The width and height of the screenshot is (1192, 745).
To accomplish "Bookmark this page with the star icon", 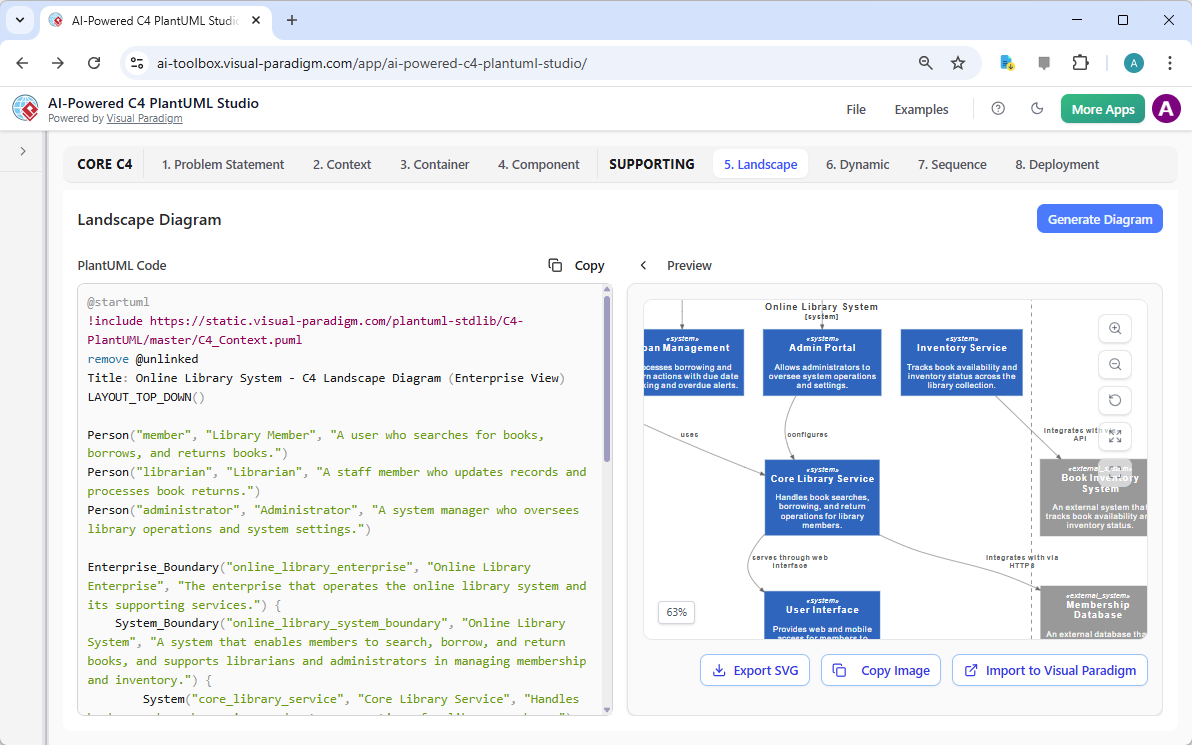I will pyautogui.click(x=958, y=63).
